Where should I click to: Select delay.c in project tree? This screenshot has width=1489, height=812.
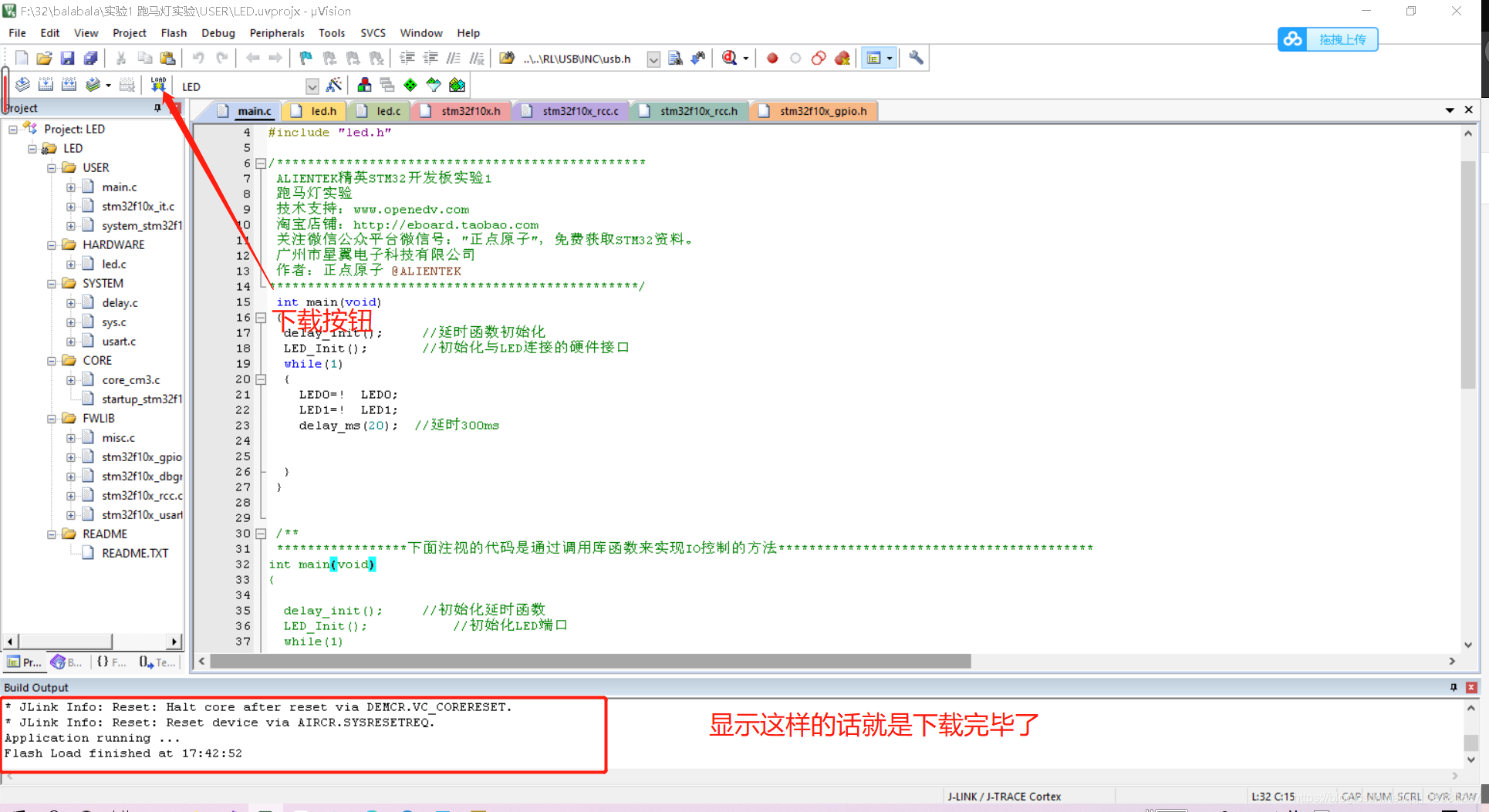[120, 303]
